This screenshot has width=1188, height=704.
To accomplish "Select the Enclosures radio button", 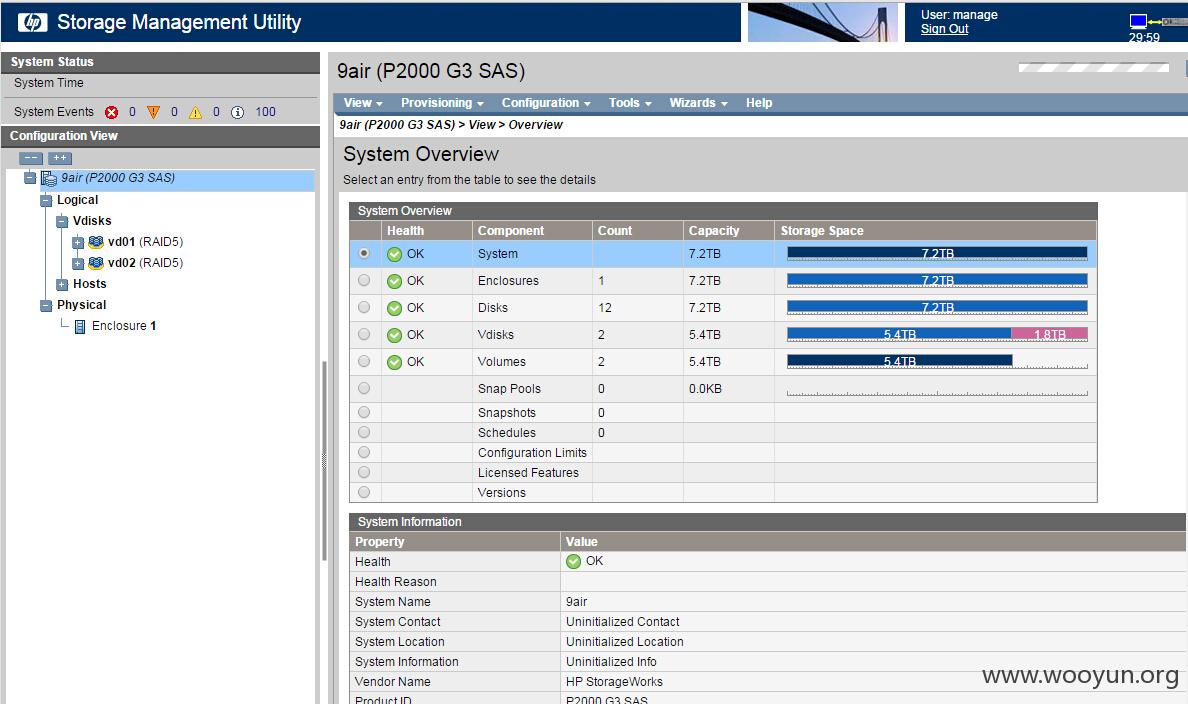I will pos(364,280).
